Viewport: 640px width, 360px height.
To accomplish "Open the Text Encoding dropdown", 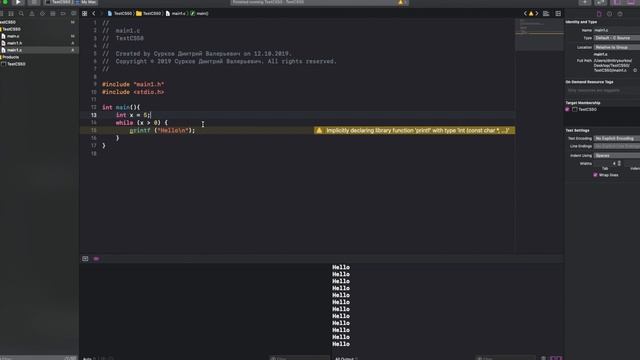I will click(617, 138).
